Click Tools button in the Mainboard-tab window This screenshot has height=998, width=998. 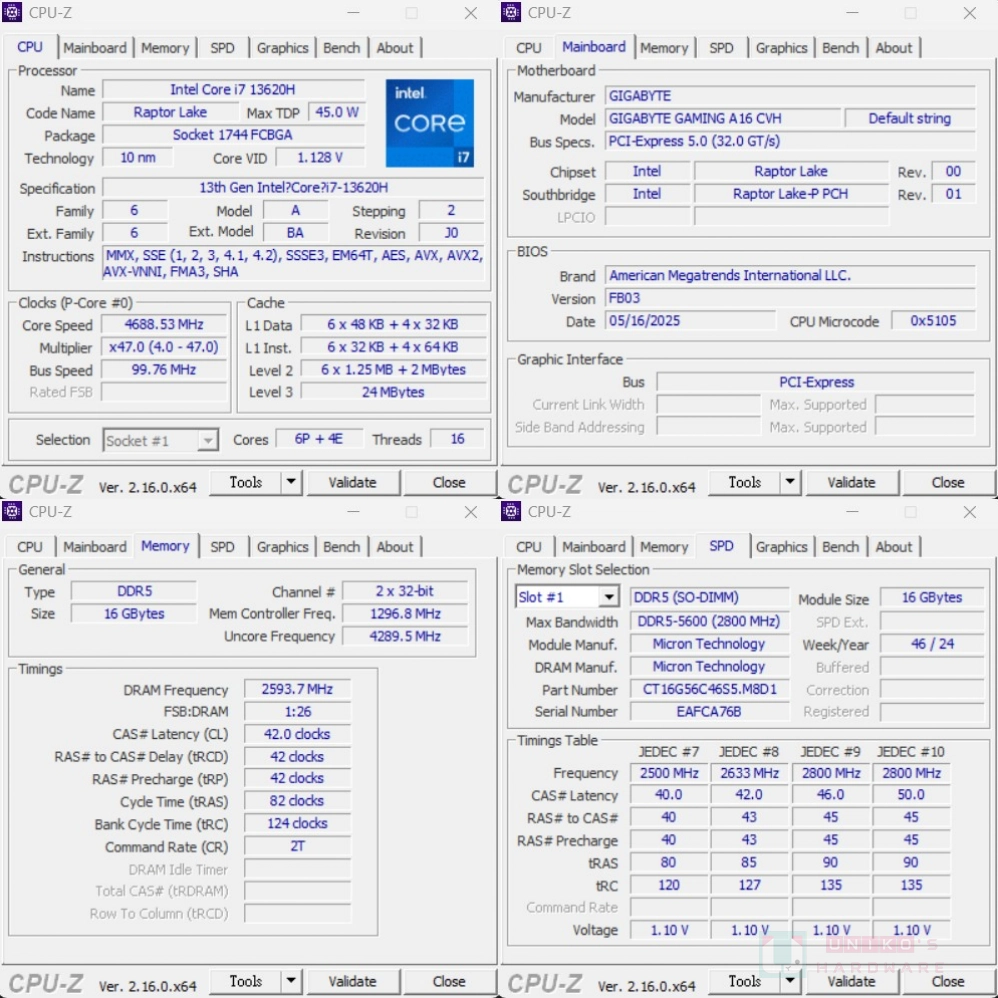point(745,482)
